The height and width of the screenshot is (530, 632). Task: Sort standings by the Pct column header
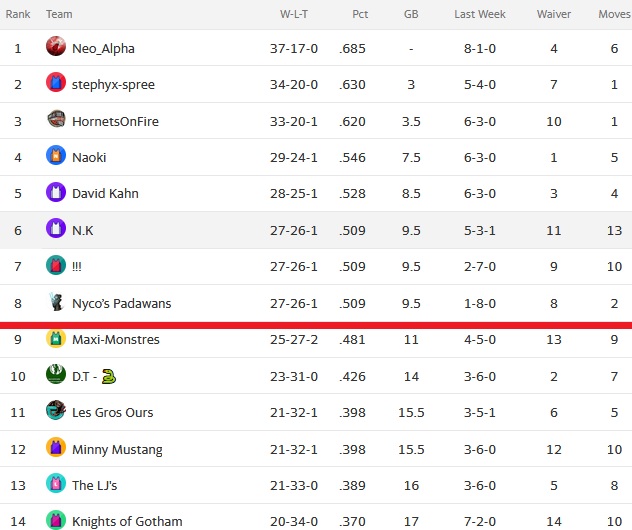[x=360, y=14]
